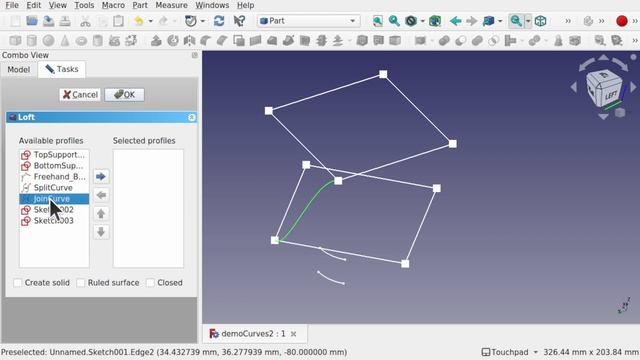Expand hidden second toolbar row chevron
The image size is (640, 360).
(635, 40)
